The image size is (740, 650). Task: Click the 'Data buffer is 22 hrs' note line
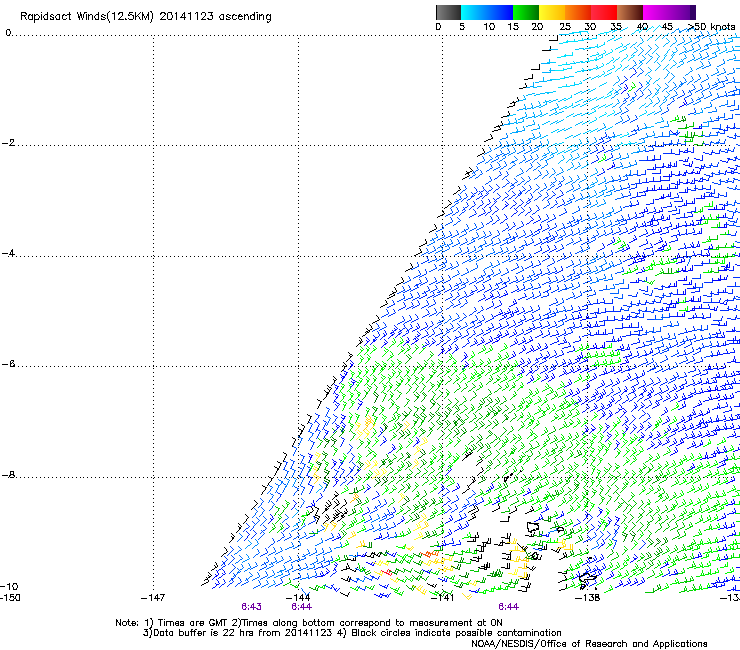click(352, 633)
